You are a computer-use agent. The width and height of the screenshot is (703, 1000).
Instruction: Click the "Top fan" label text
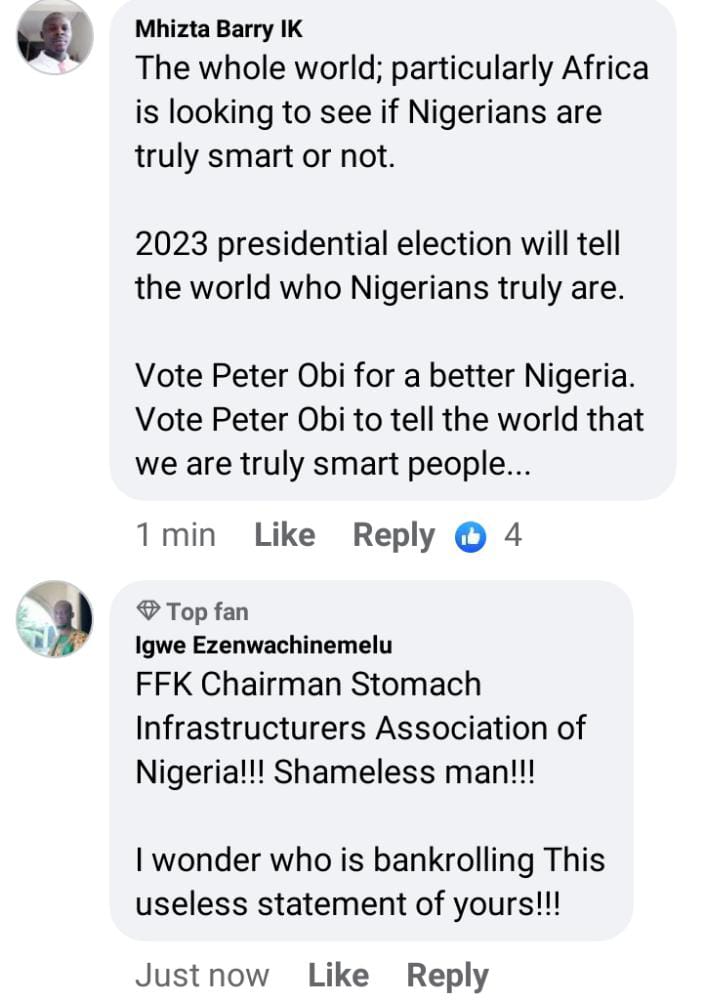click(207, 611)
